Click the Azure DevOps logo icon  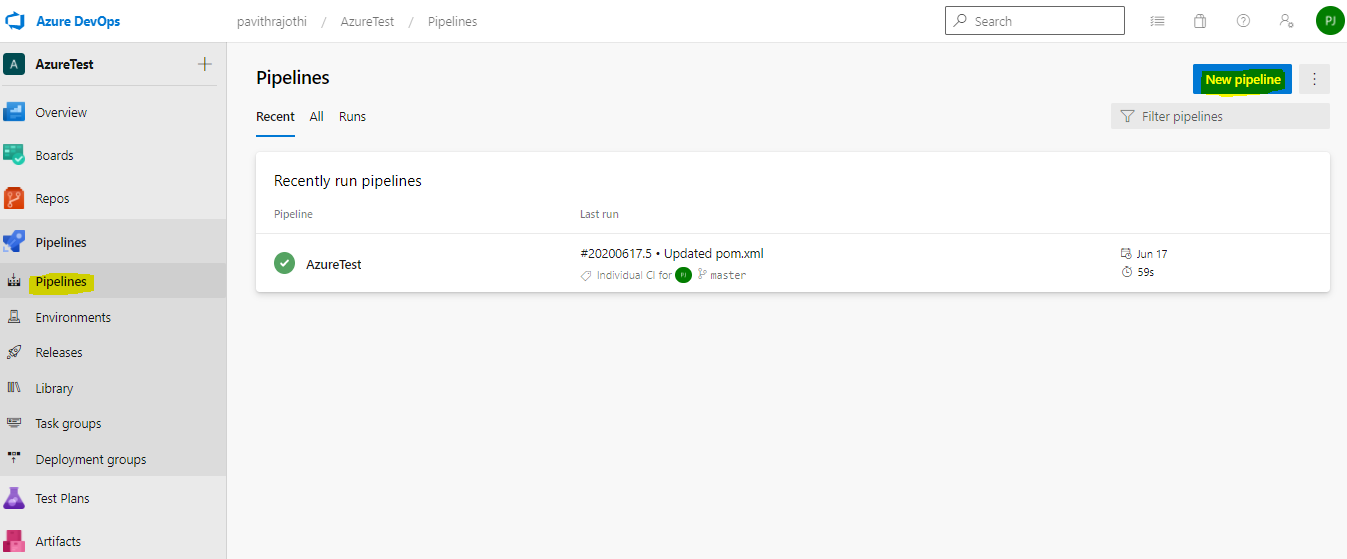[15, 21]
